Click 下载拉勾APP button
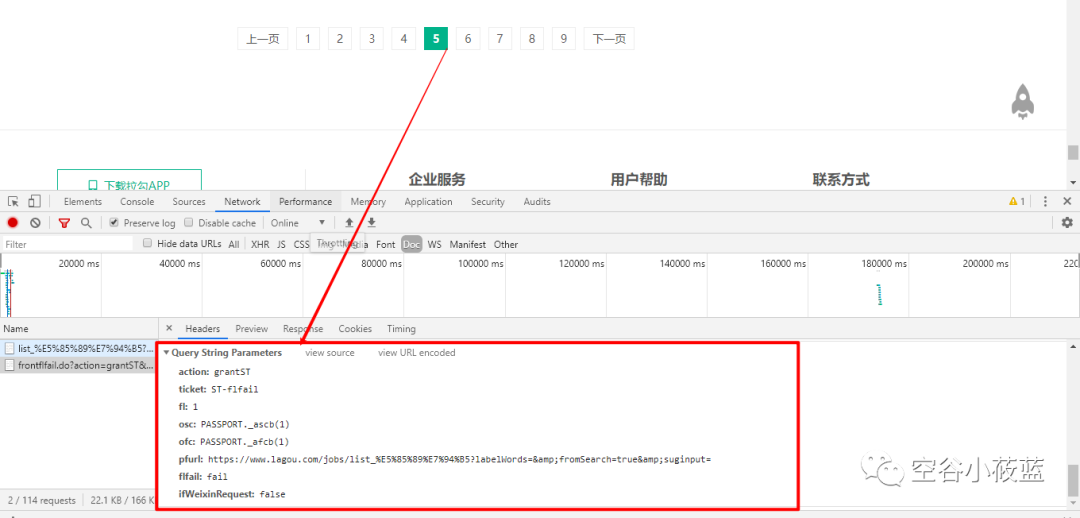The width and height of the screenshot is (1080, 518). pos(129,180)
